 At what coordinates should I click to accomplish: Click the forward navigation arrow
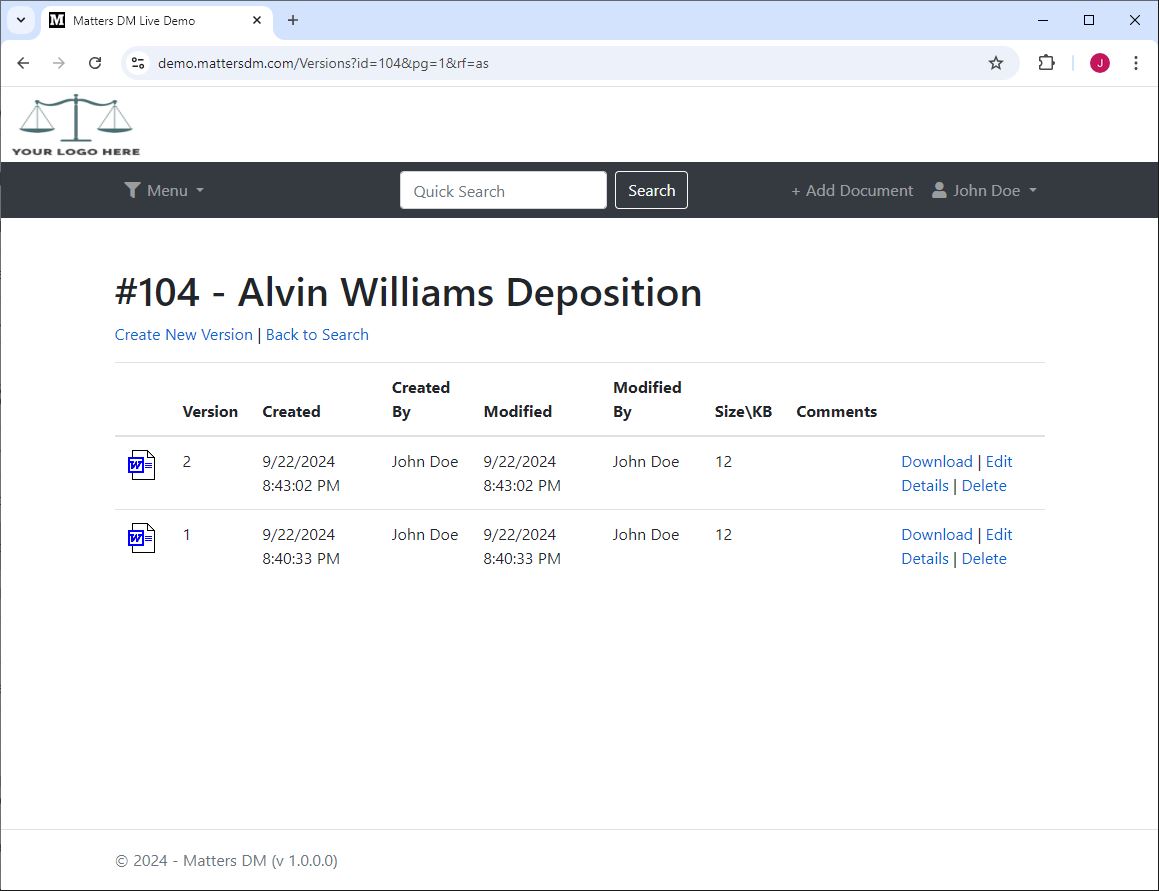[x=58, y=63]
